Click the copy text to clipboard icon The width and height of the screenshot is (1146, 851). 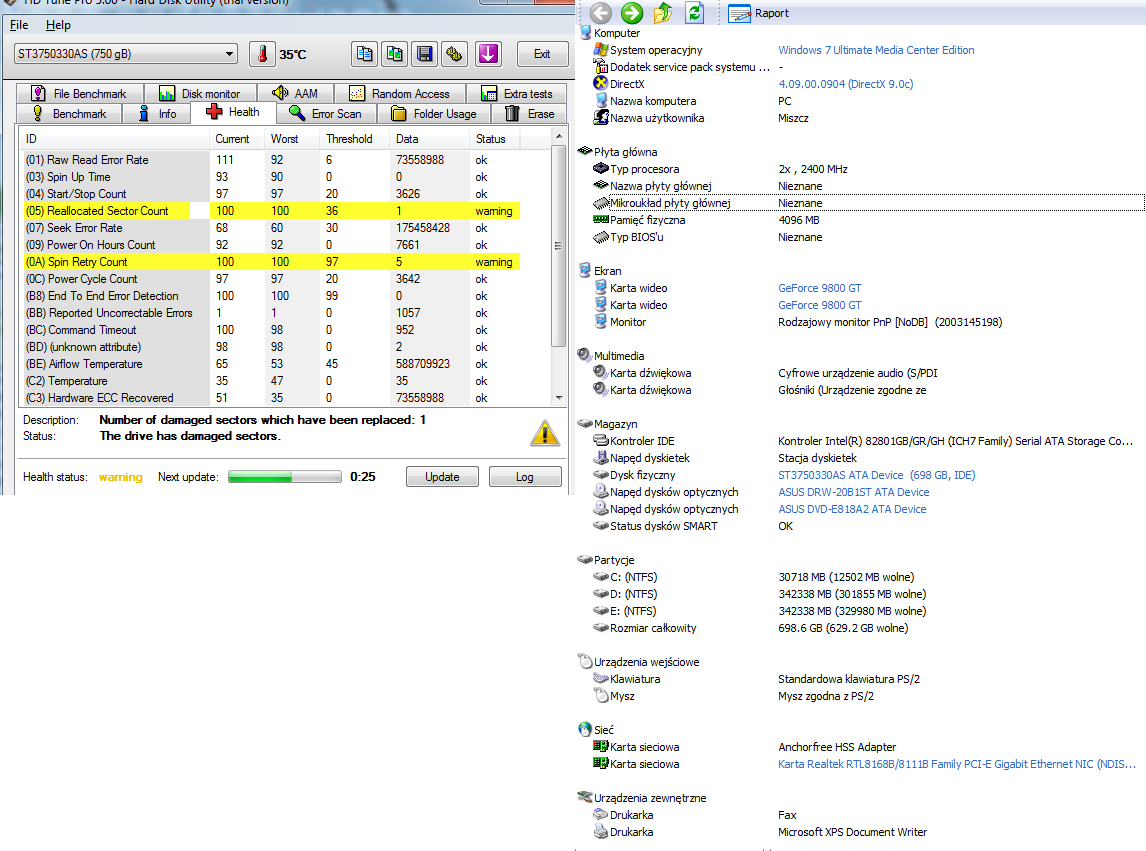364,54
